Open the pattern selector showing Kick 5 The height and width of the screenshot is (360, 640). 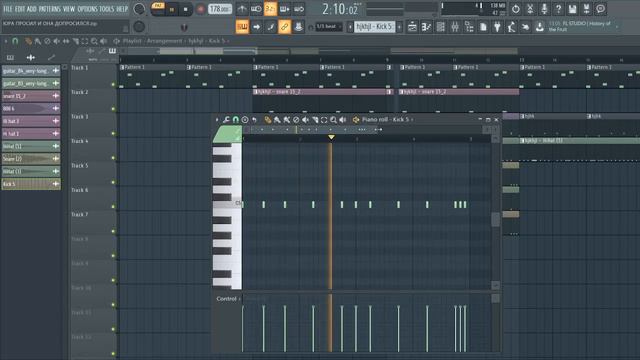(x=375, y=27)
